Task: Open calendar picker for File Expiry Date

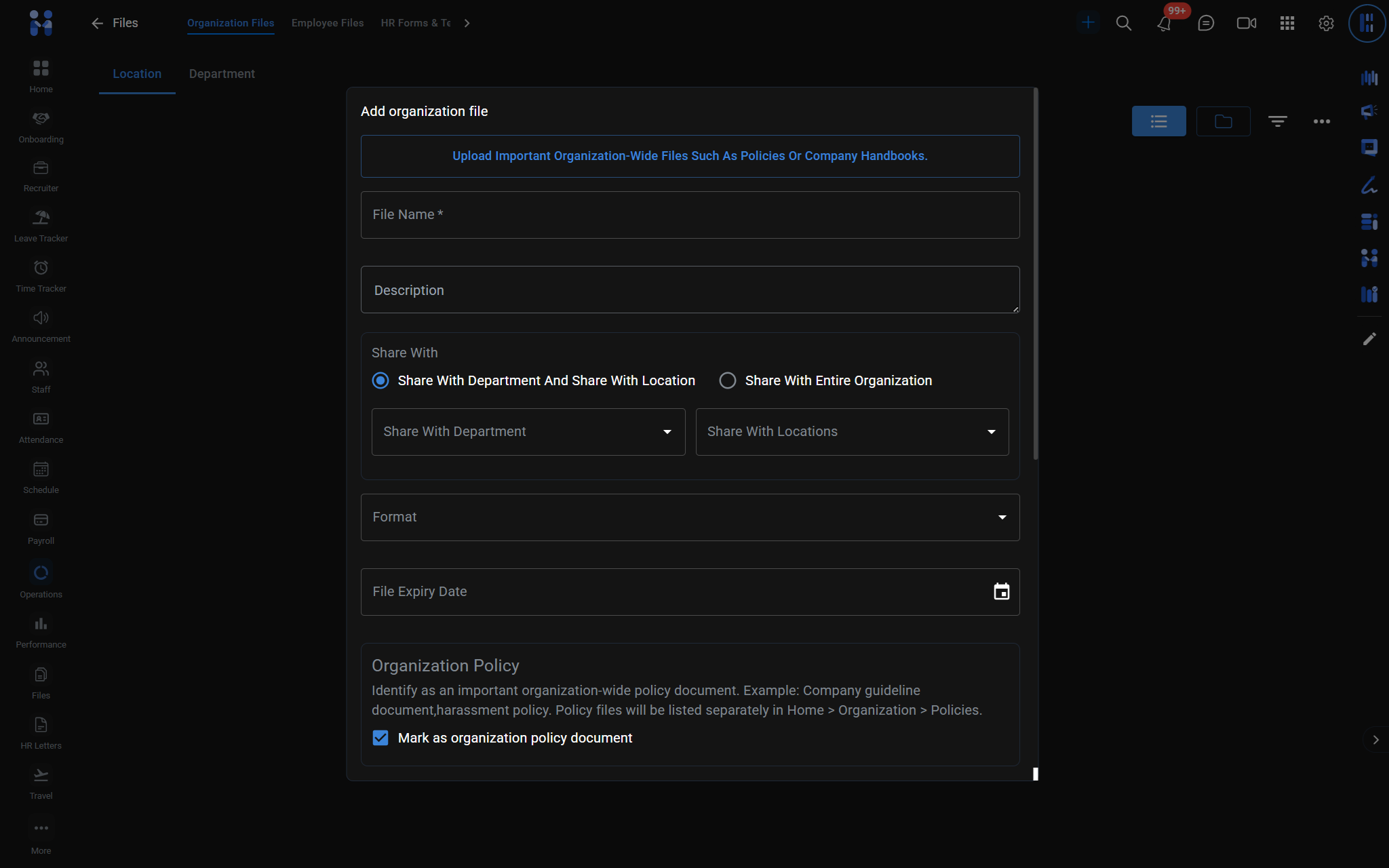Action: pyautogui.click(x=1001, y=591)
